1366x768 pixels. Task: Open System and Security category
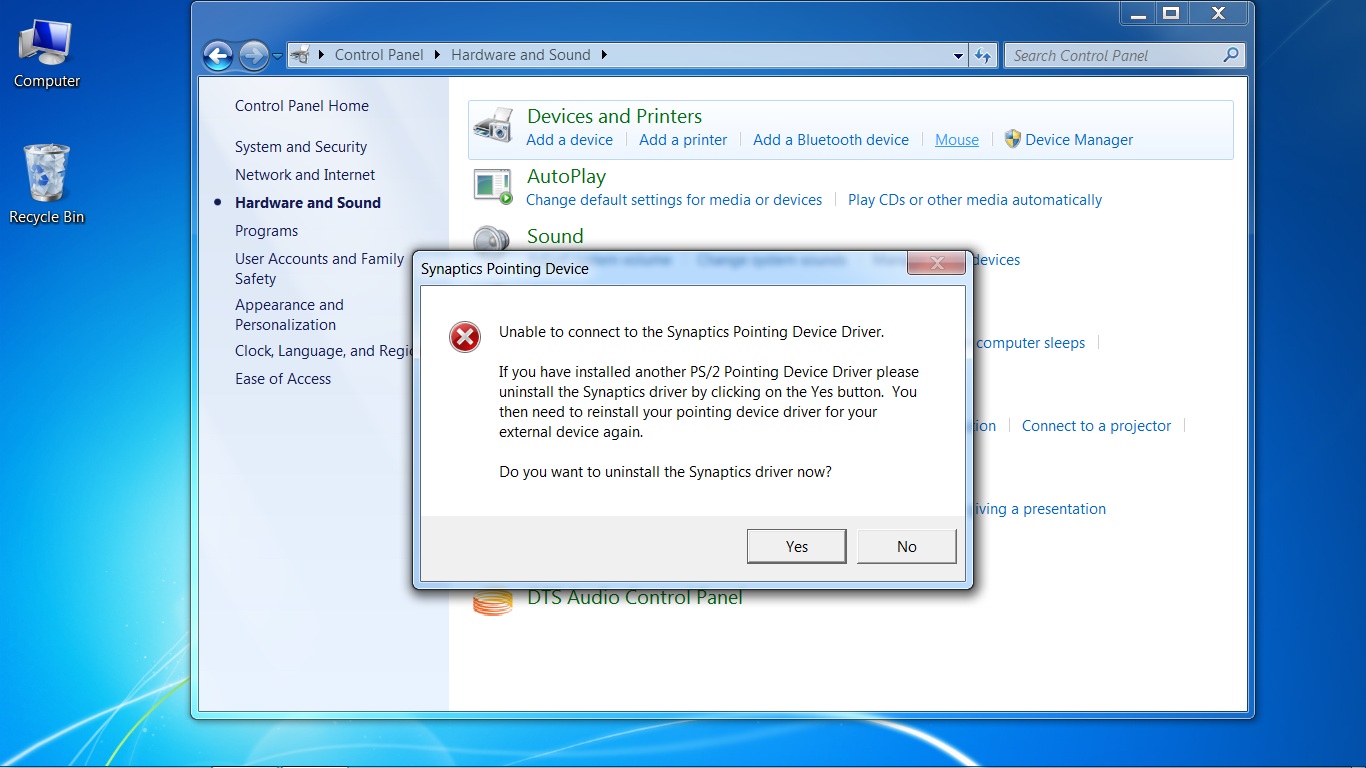coord(301,147)
